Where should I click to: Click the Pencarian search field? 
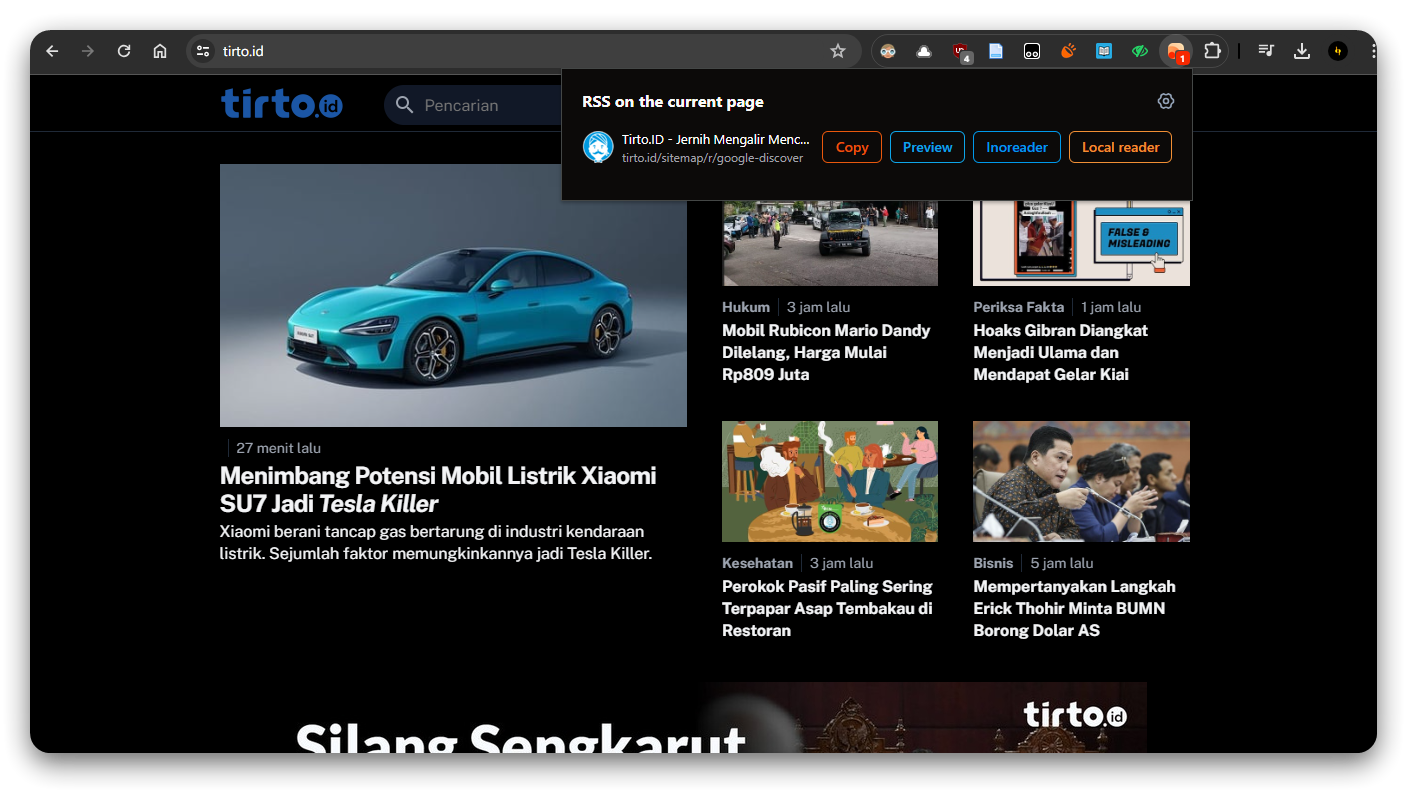pos(473,105)
